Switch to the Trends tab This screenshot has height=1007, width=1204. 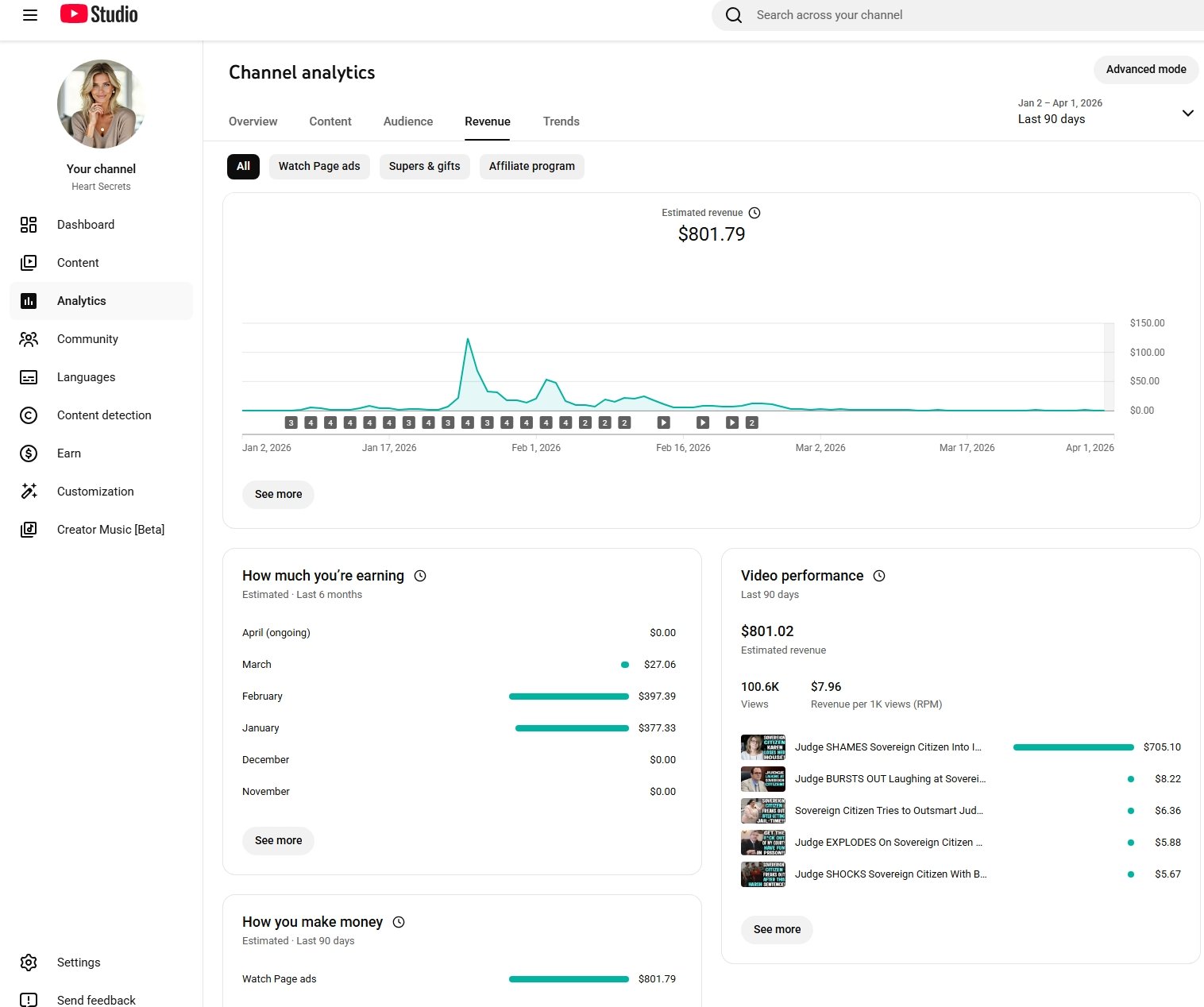click(x=561, y=122)
